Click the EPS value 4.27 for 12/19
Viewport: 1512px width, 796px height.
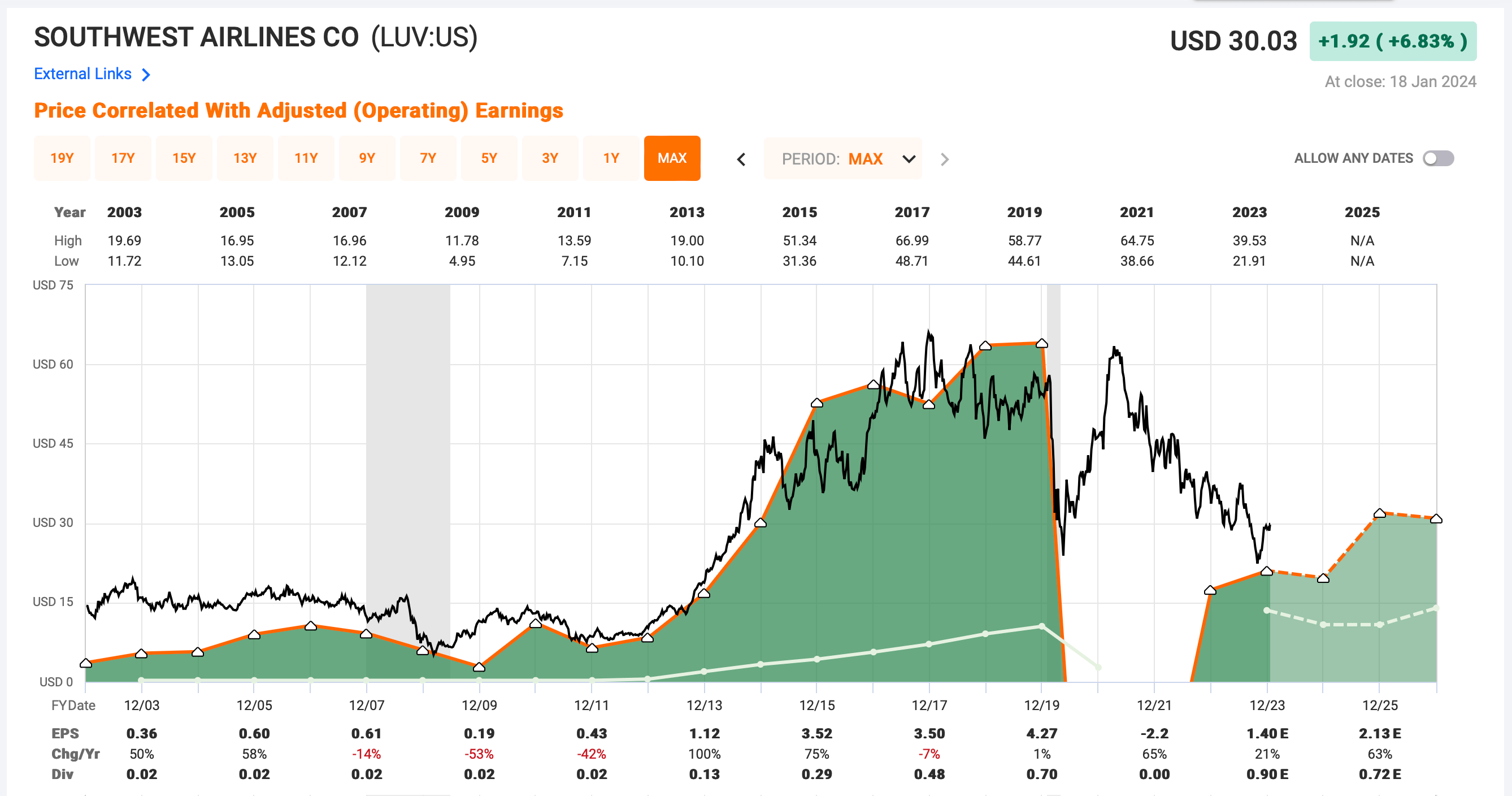pyautogui.click(x=1042, y=734)
